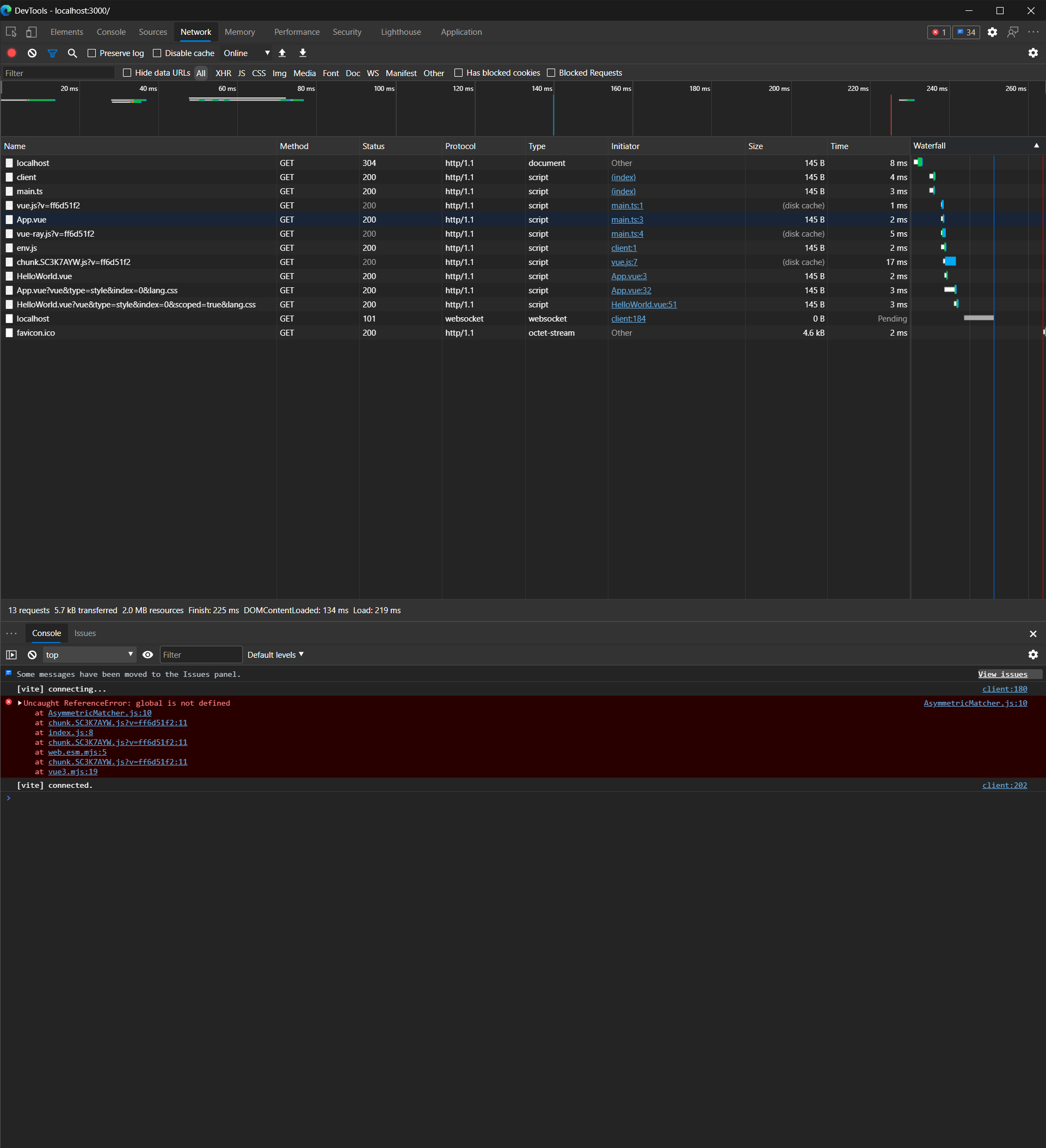Open network search with magnifier icon

pyautogui.click(x=72, y=53)
